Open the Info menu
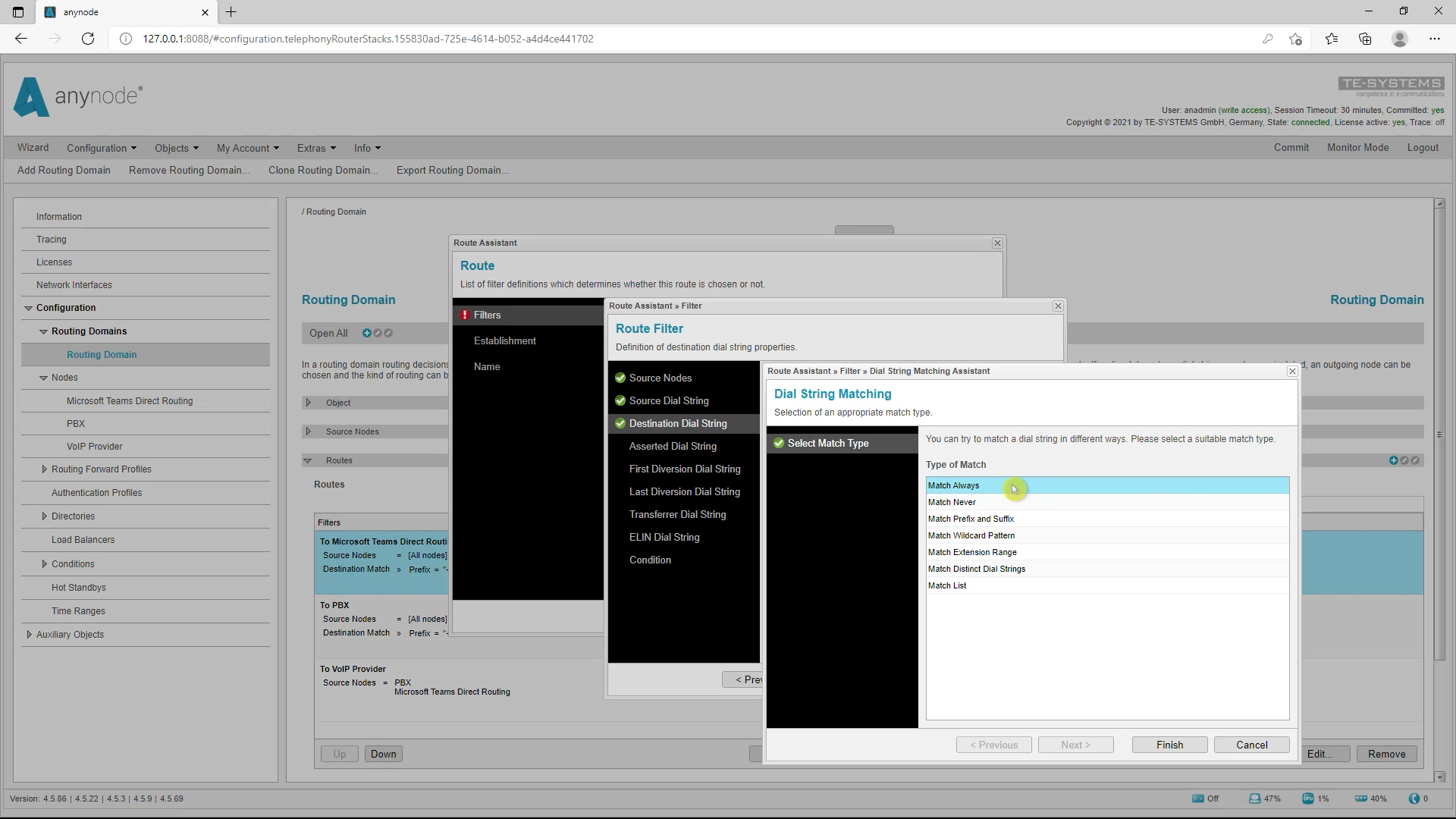 (367, 148)
